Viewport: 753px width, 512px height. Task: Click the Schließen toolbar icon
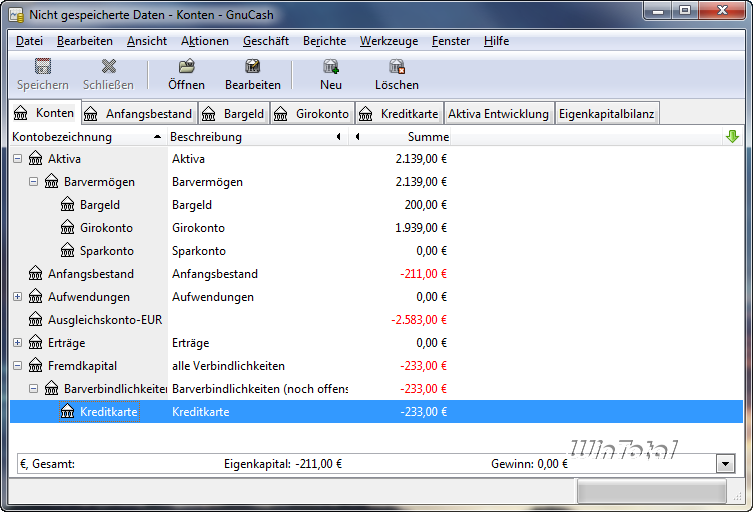tap(109, 66)
